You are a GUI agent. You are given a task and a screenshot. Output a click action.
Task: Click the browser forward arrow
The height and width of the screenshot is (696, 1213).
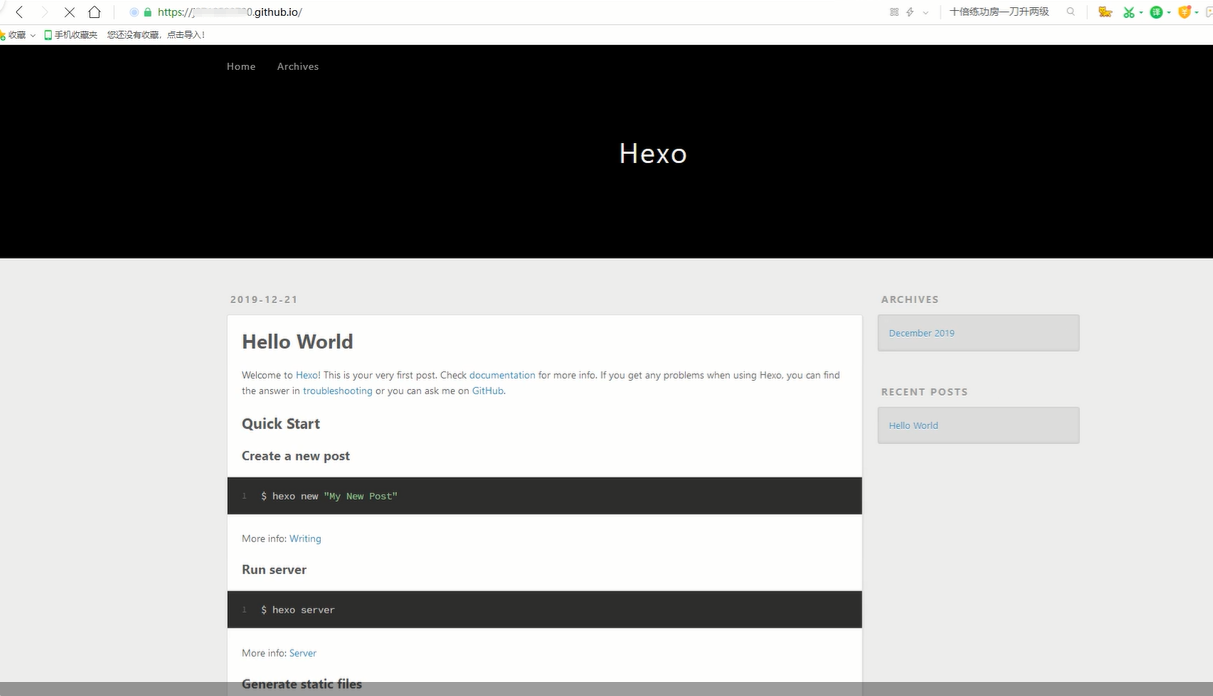(44, 12)
